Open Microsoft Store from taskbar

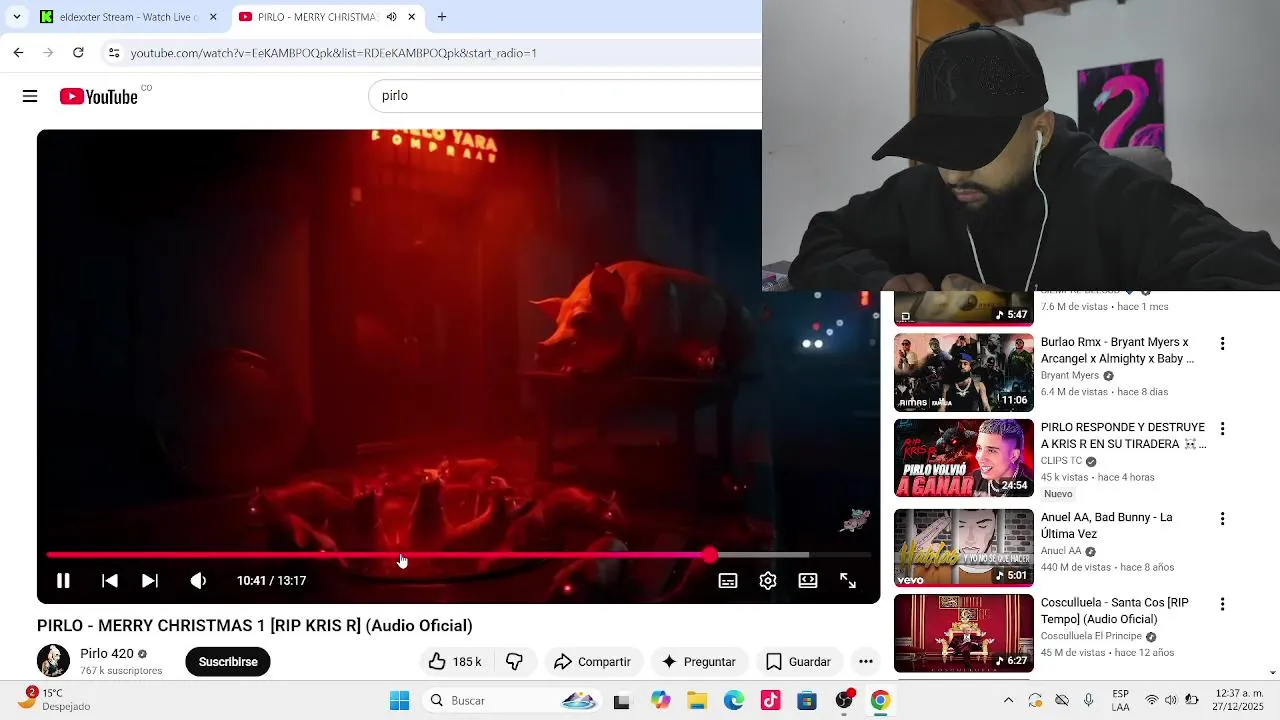point(807,700)
